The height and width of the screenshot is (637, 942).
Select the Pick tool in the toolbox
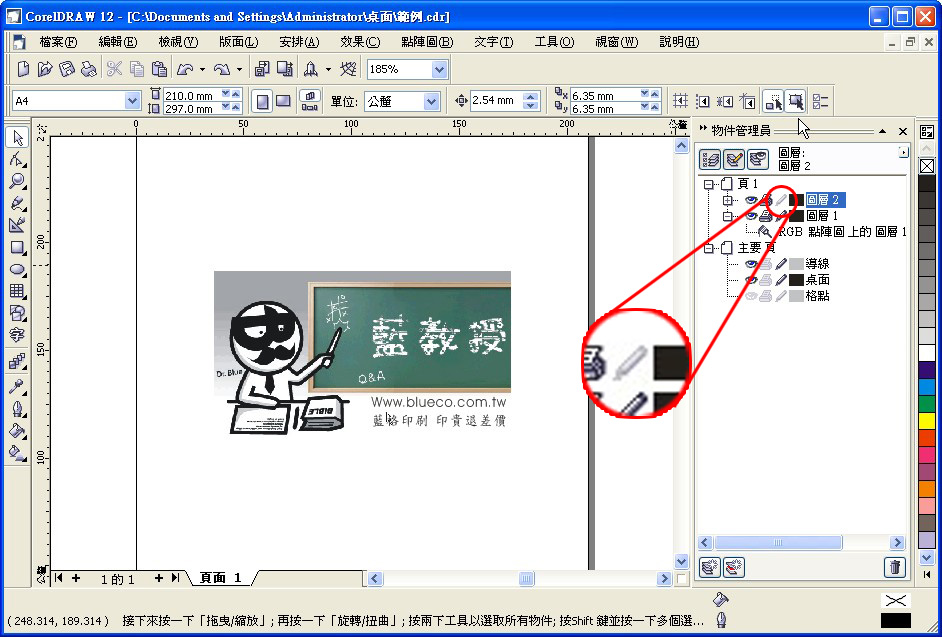(x=17, y=138)
